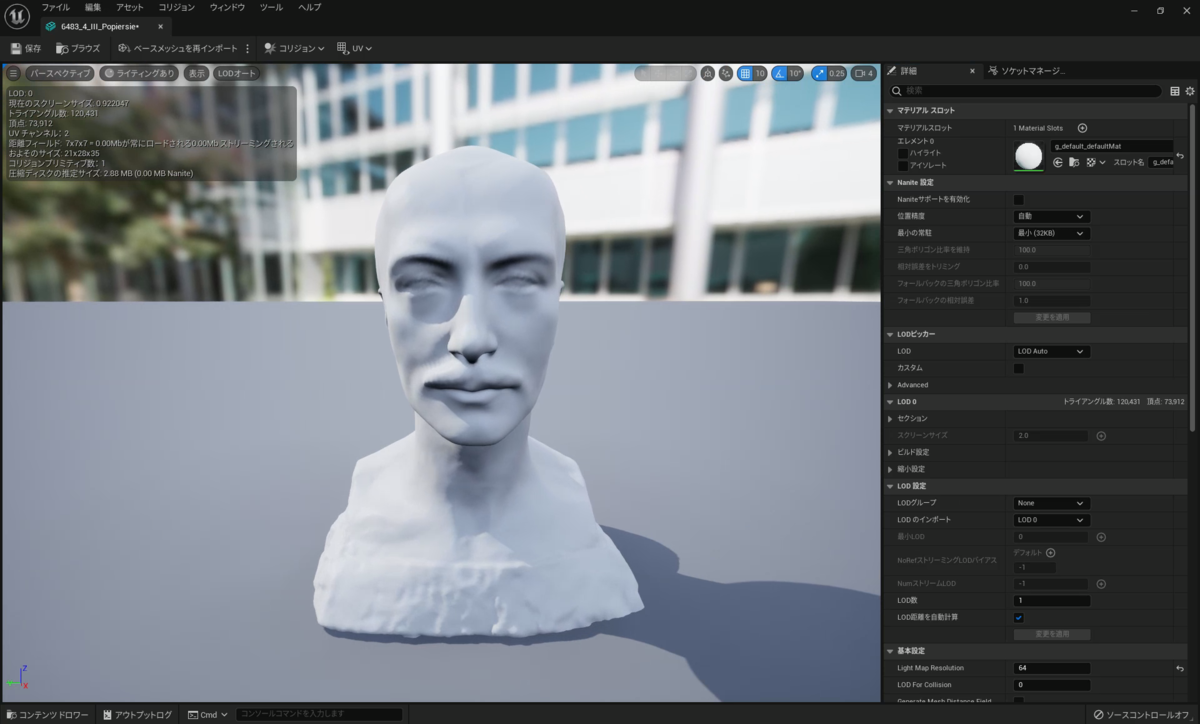Click plus icon next to 最小LOD

[x=1101, y=537]
